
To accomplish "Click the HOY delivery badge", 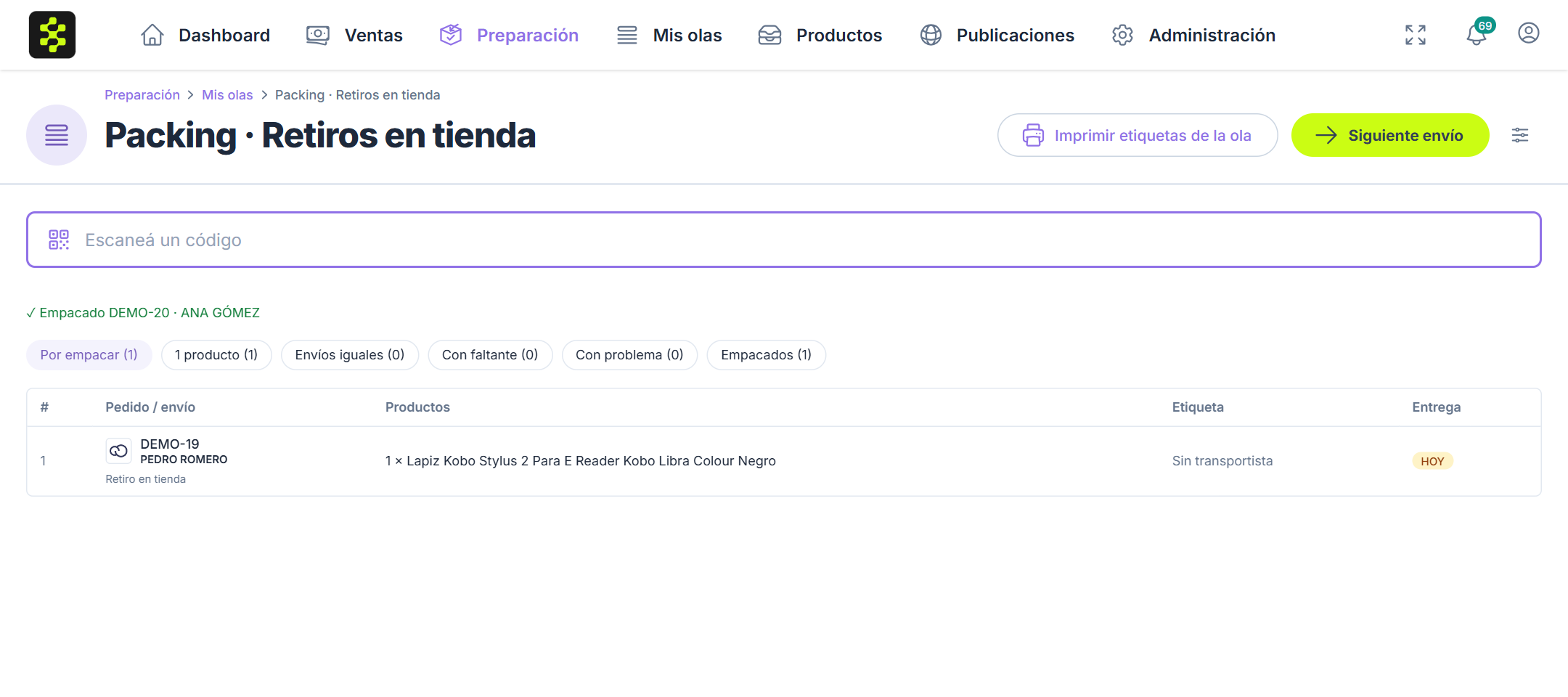I will pos(1432,461).
